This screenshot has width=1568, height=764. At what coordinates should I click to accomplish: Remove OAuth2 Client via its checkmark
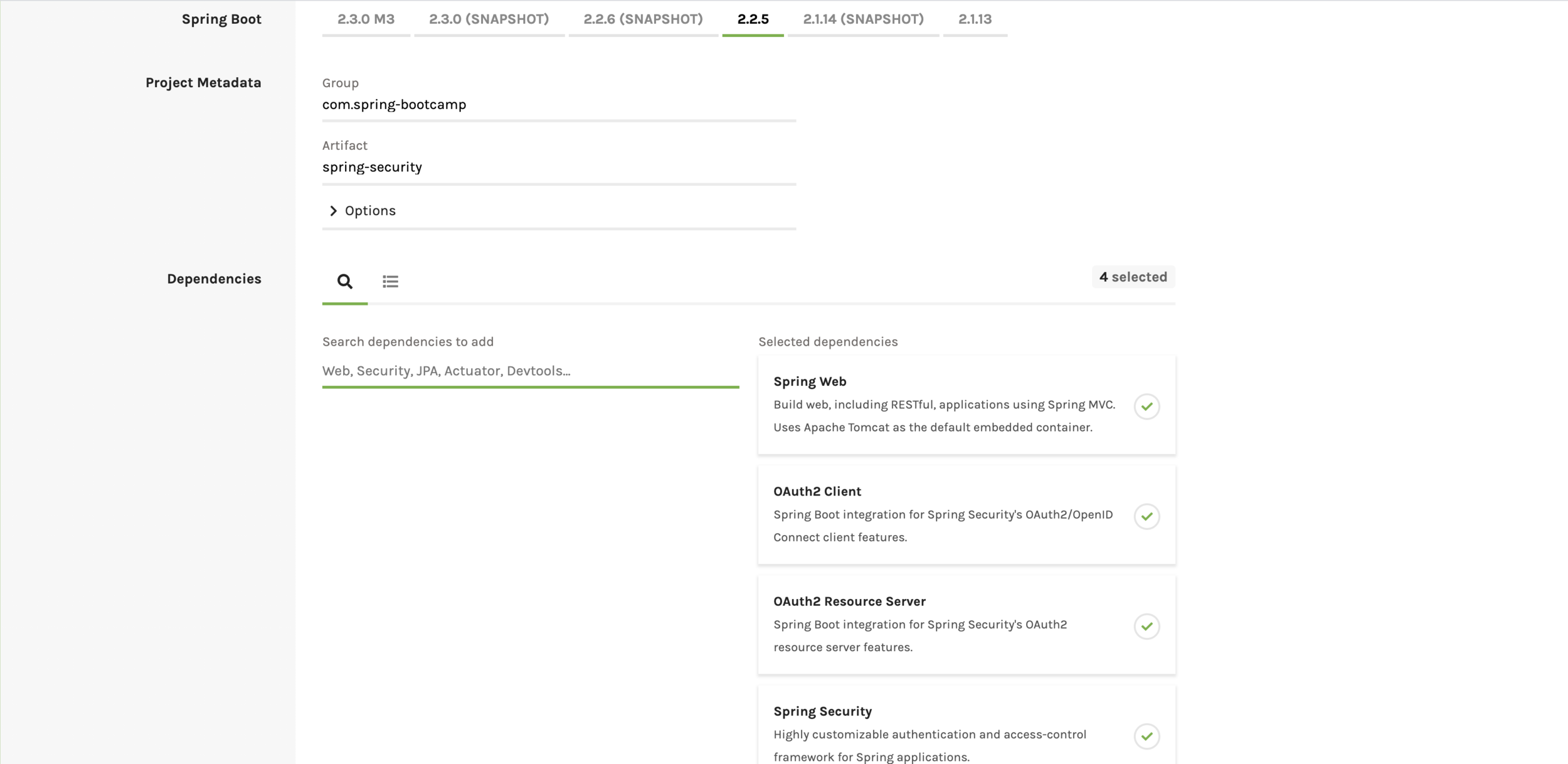pos(1146,516)
